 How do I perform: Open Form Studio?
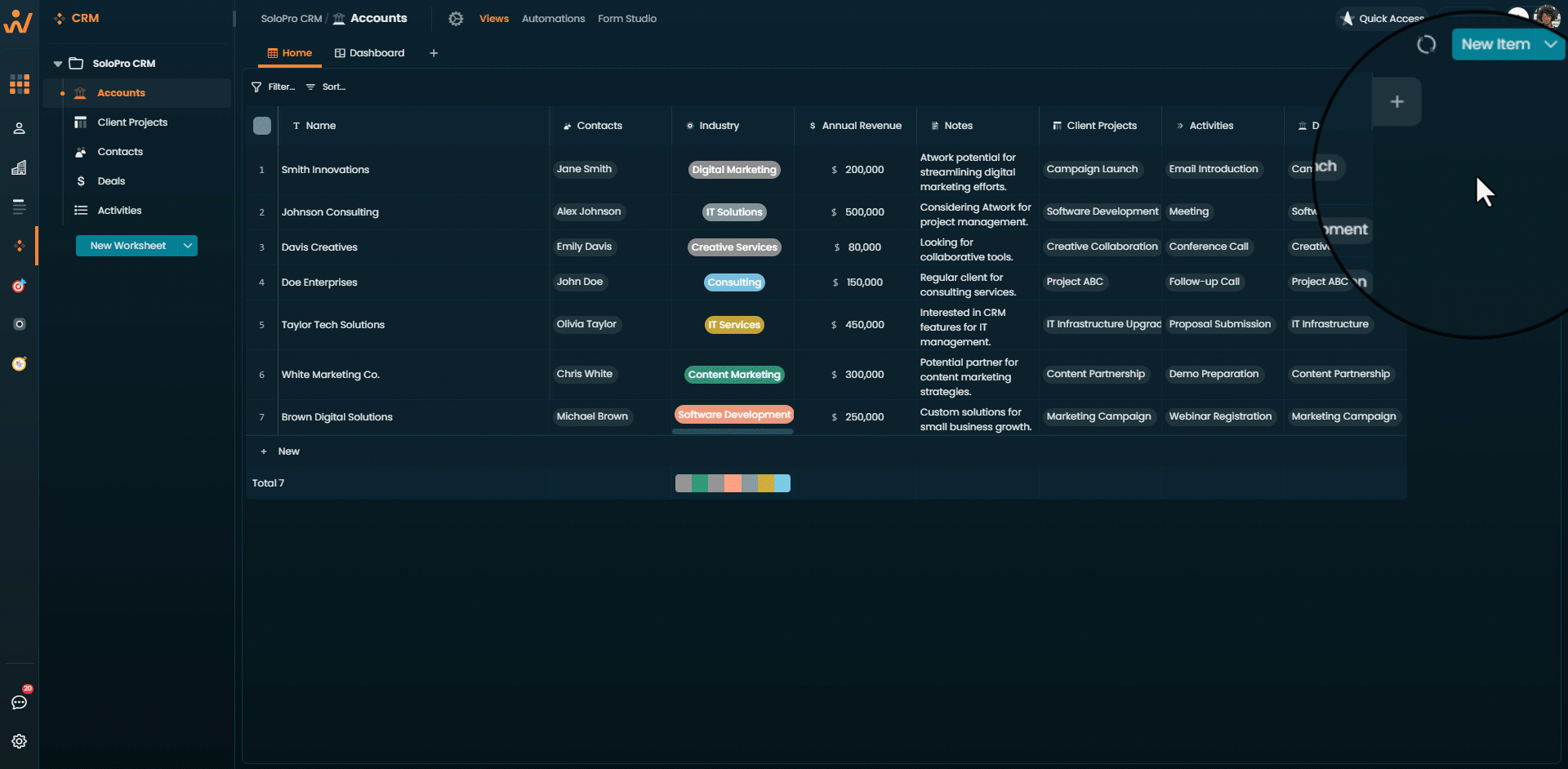tap(627, 19)
